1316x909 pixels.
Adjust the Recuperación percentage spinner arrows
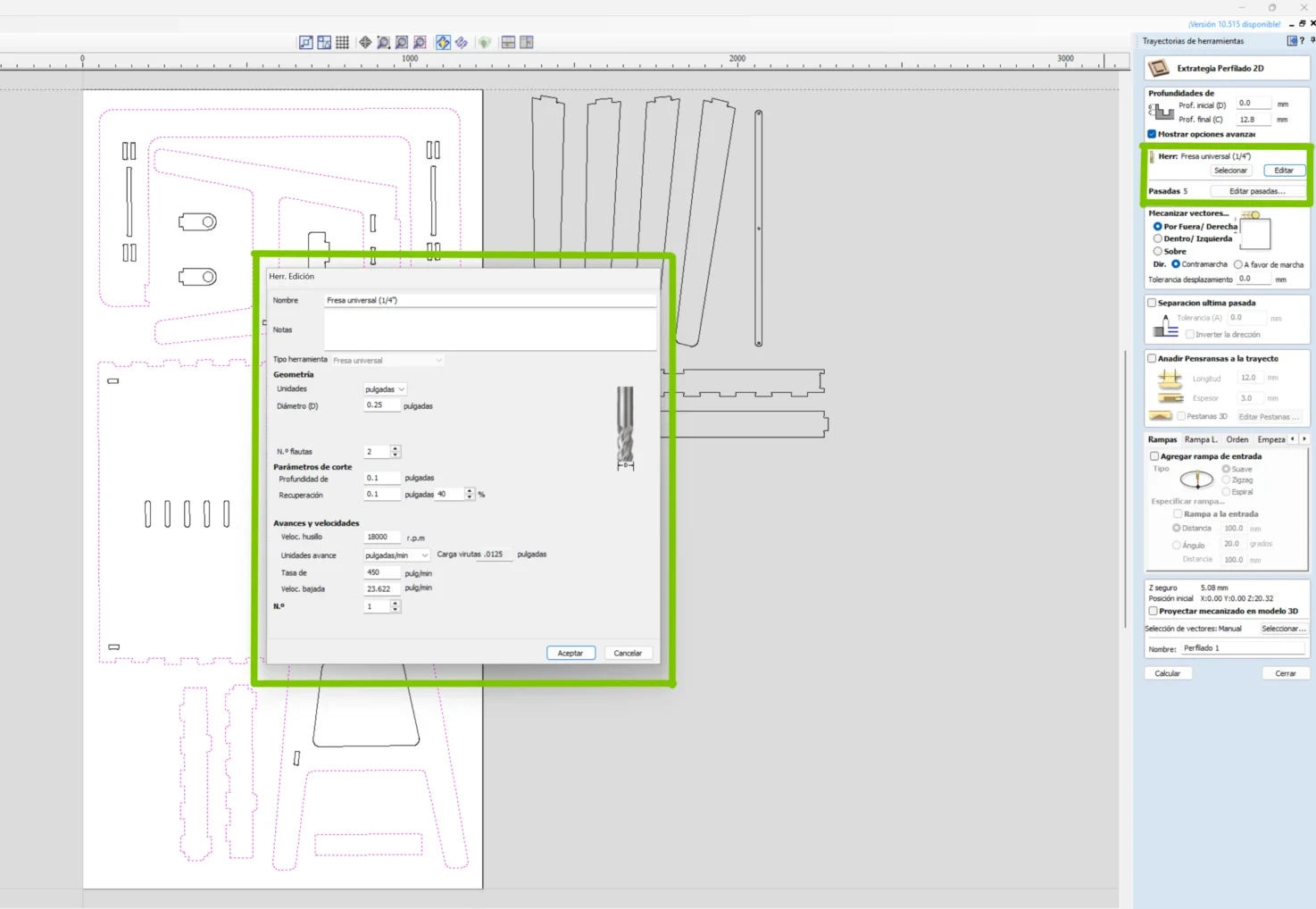pos(470,494)
